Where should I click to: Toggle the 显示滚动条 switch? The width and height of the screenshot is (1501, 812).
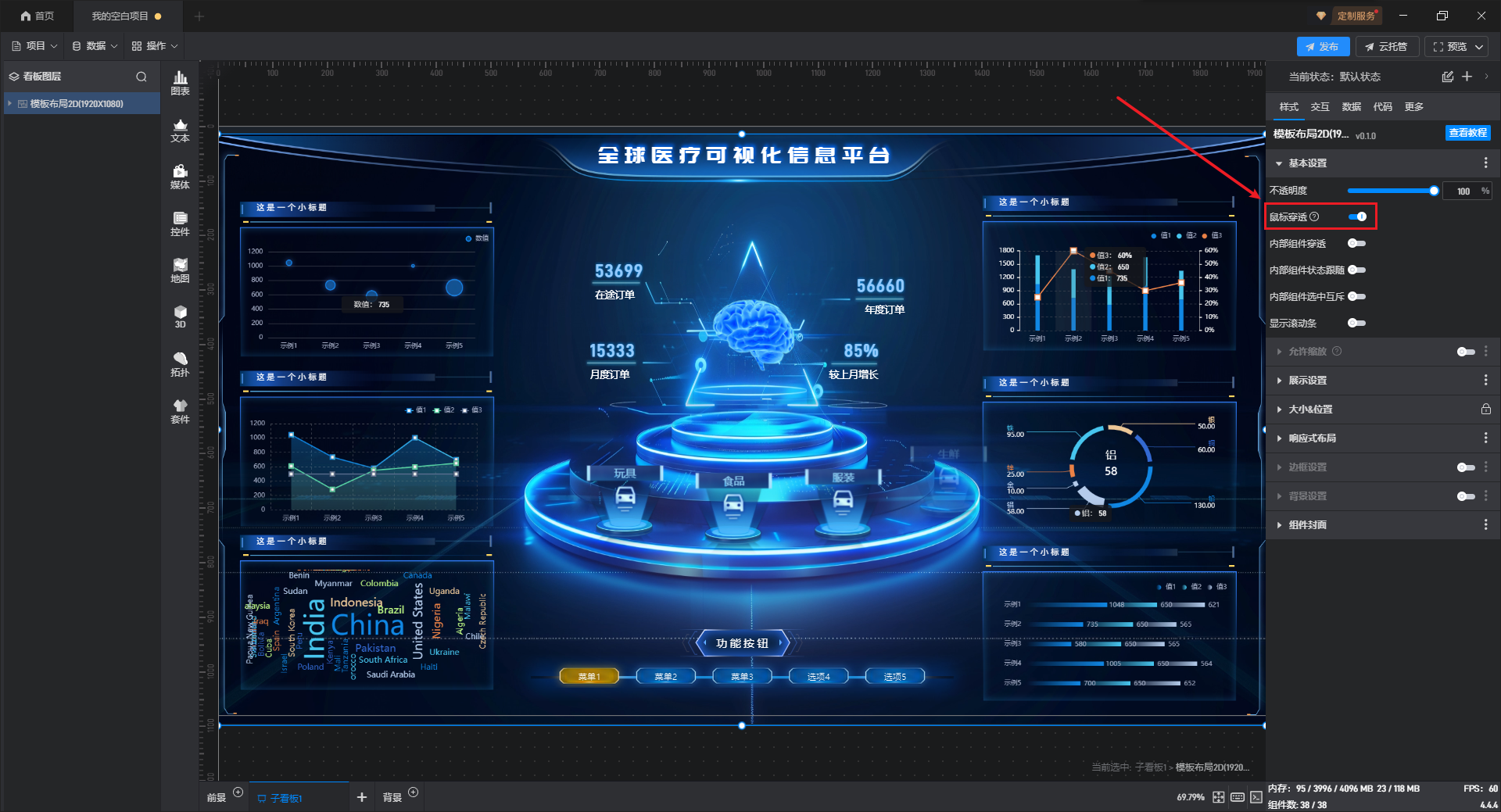[1357, 323]
